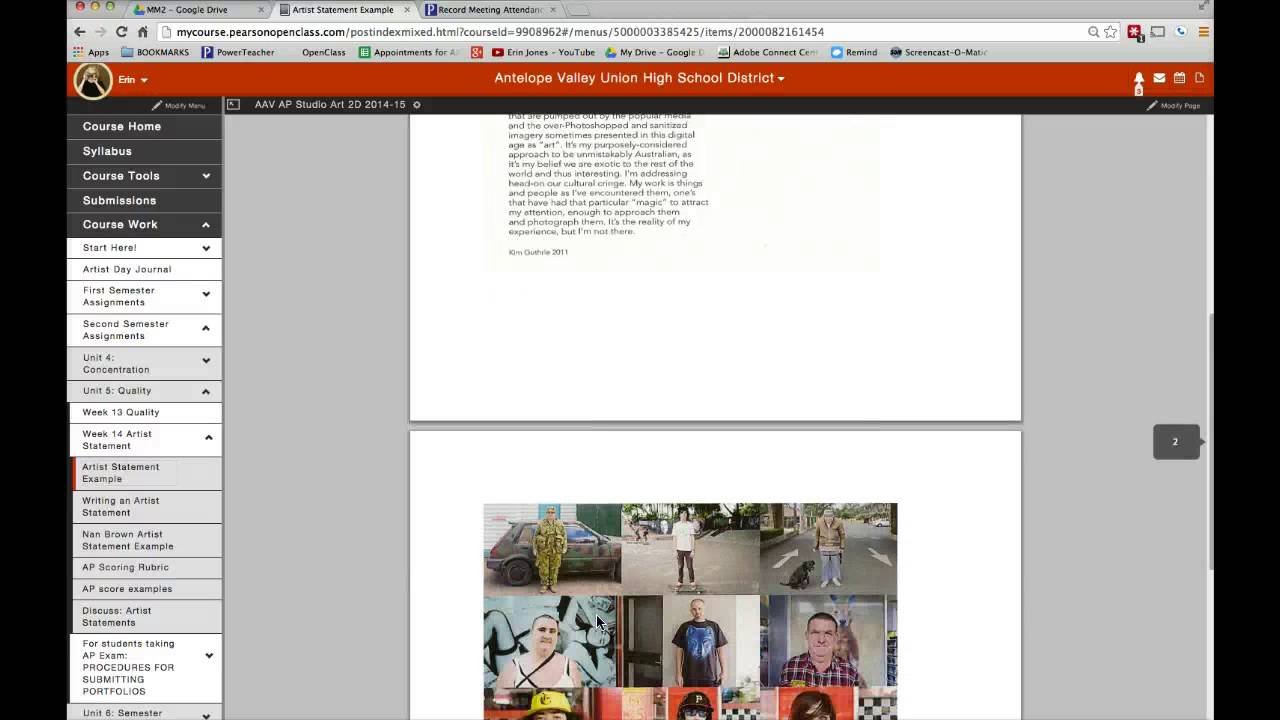Click Modify Page pencil icon

click(x=1152, y=105)
